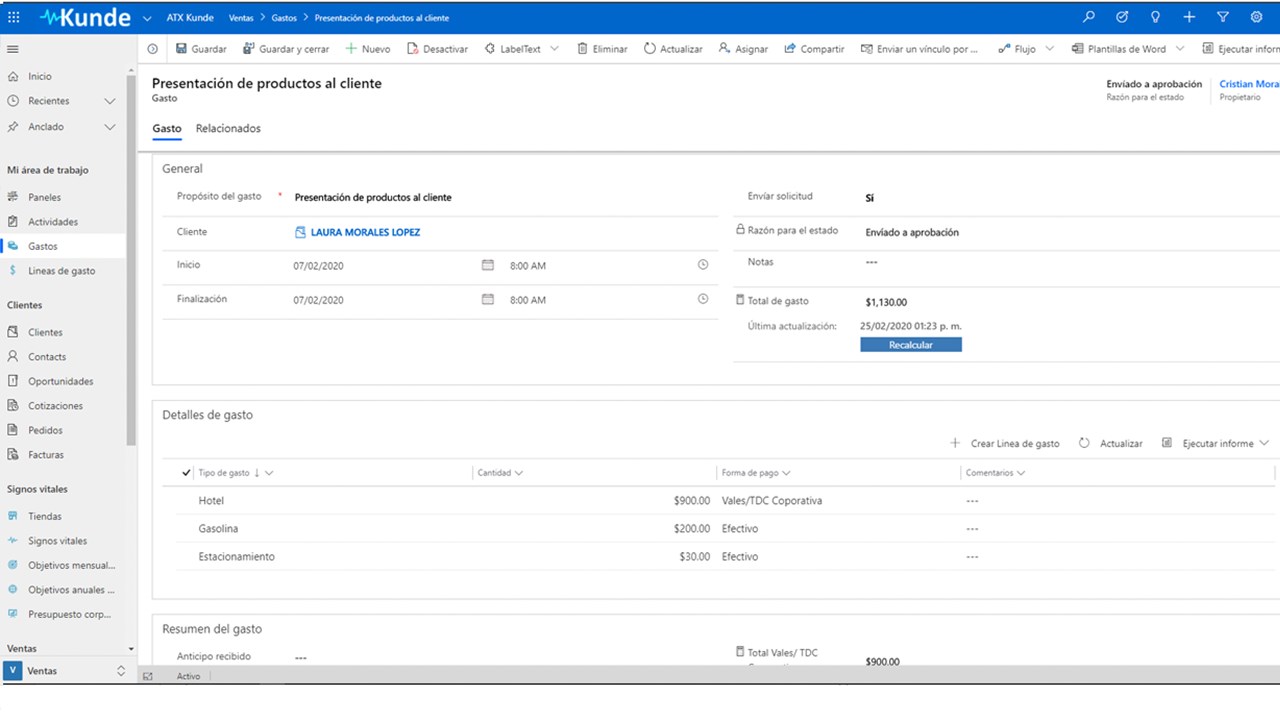The image size is (1280, 720).
Task: Open the Comentarios column dropdown
Action: [x=1021, y=473]
